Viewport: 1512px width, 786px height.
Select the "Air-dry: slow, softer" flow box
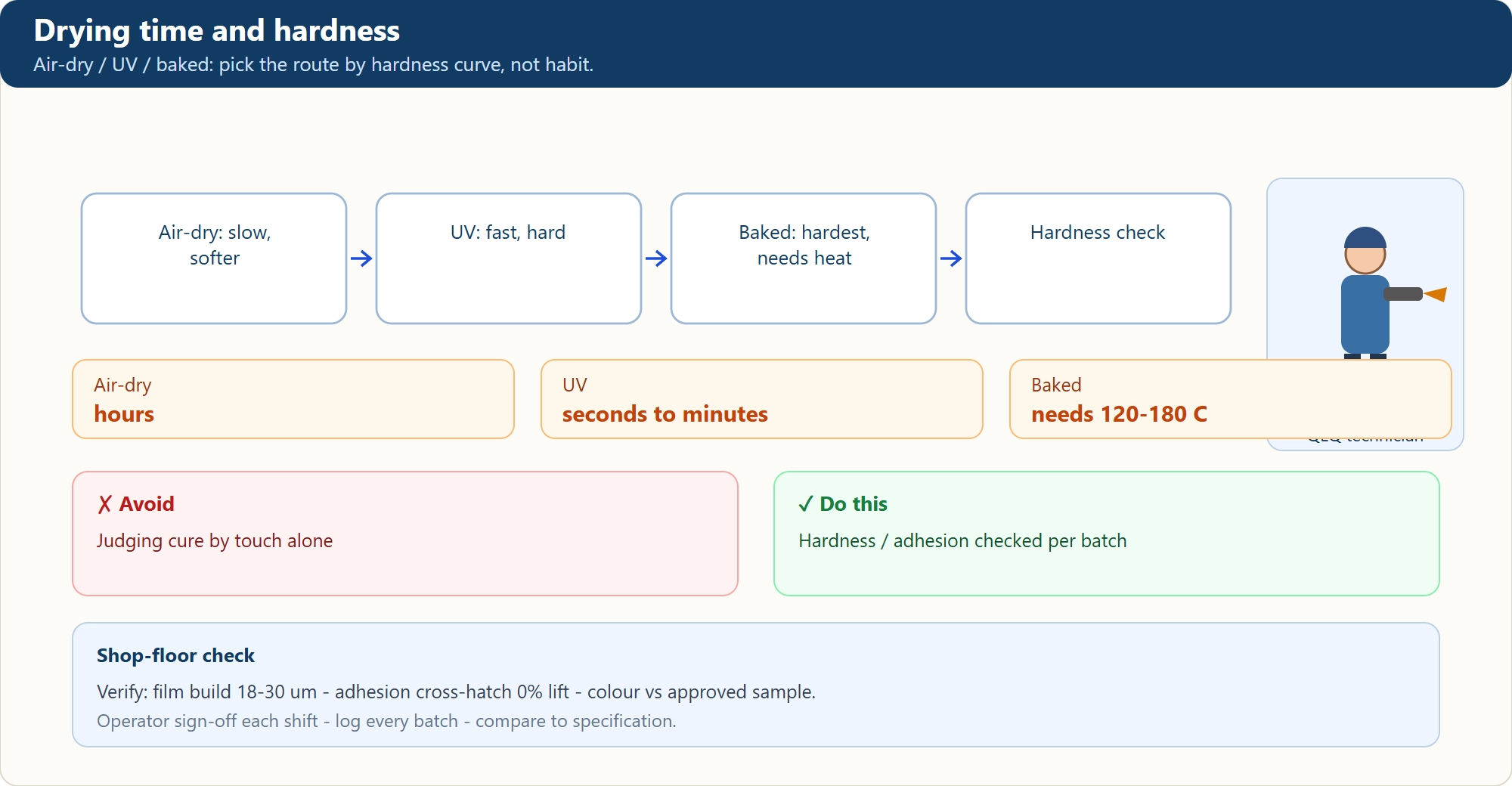pyautogui.click(x=214, y=258)
